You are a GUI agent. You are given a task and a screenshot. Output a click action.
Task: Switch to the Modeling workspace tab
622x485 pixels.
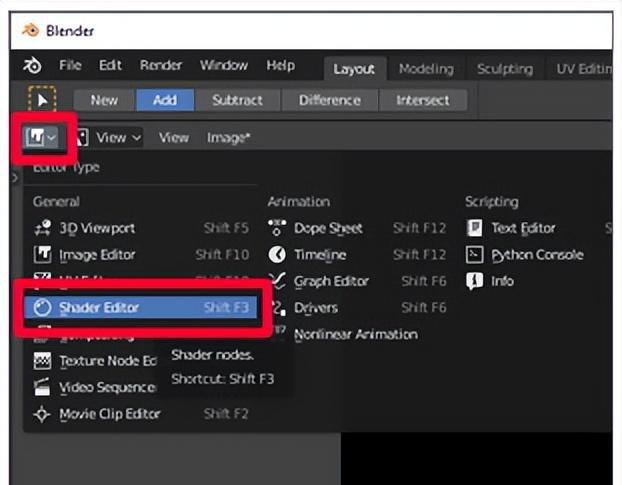tap(426, 69)
